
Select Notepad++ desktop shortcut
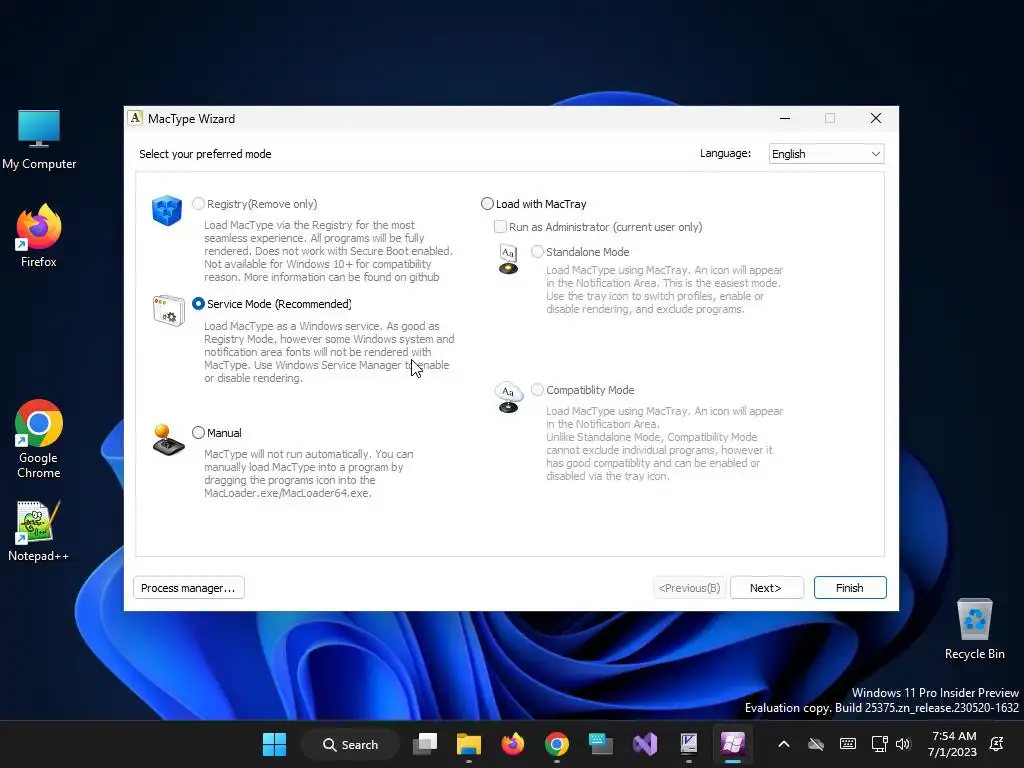(x=39, y=531)
